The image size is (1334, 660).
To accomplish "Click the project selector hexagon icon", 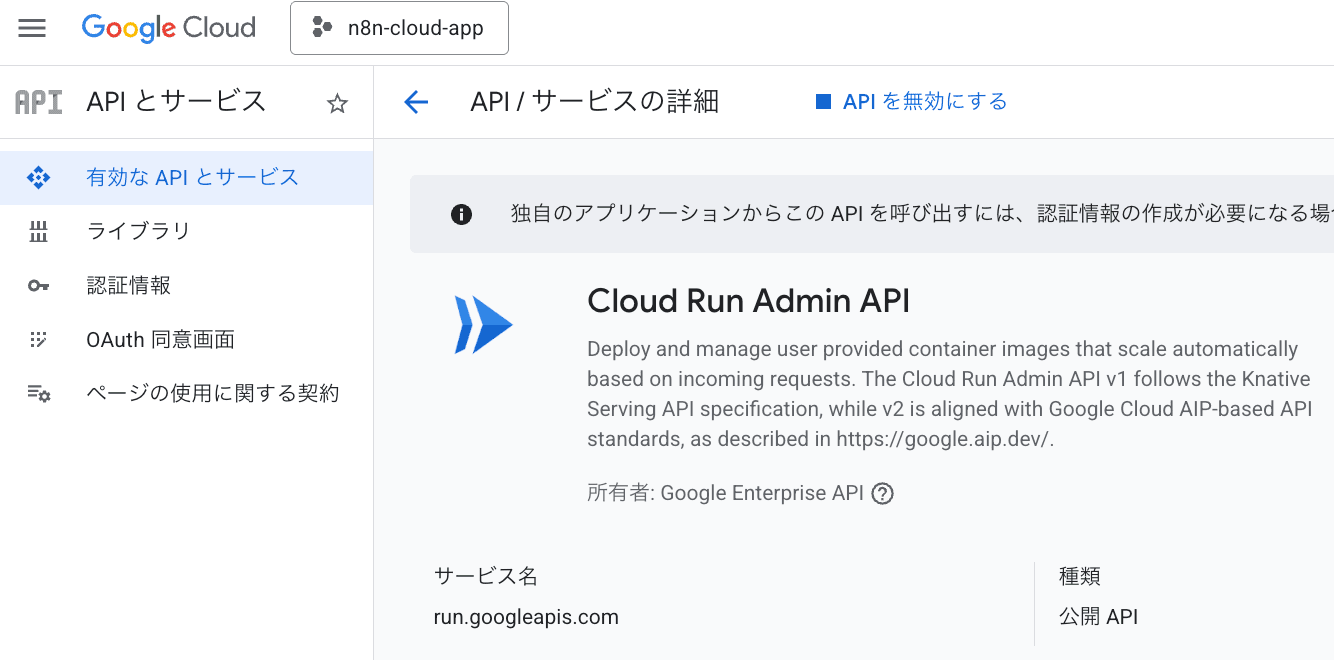I will tap(322, 28).
